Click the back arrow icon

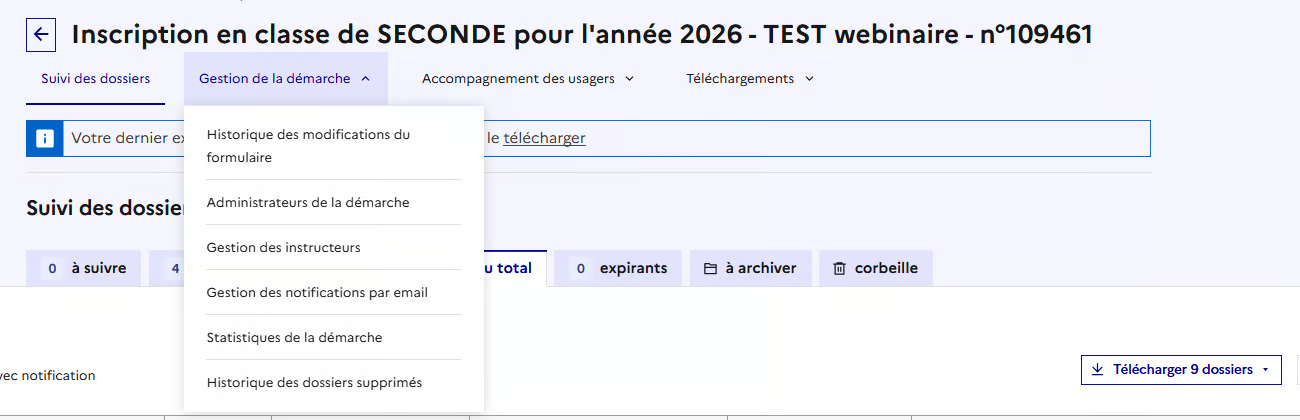coord(41,34)
